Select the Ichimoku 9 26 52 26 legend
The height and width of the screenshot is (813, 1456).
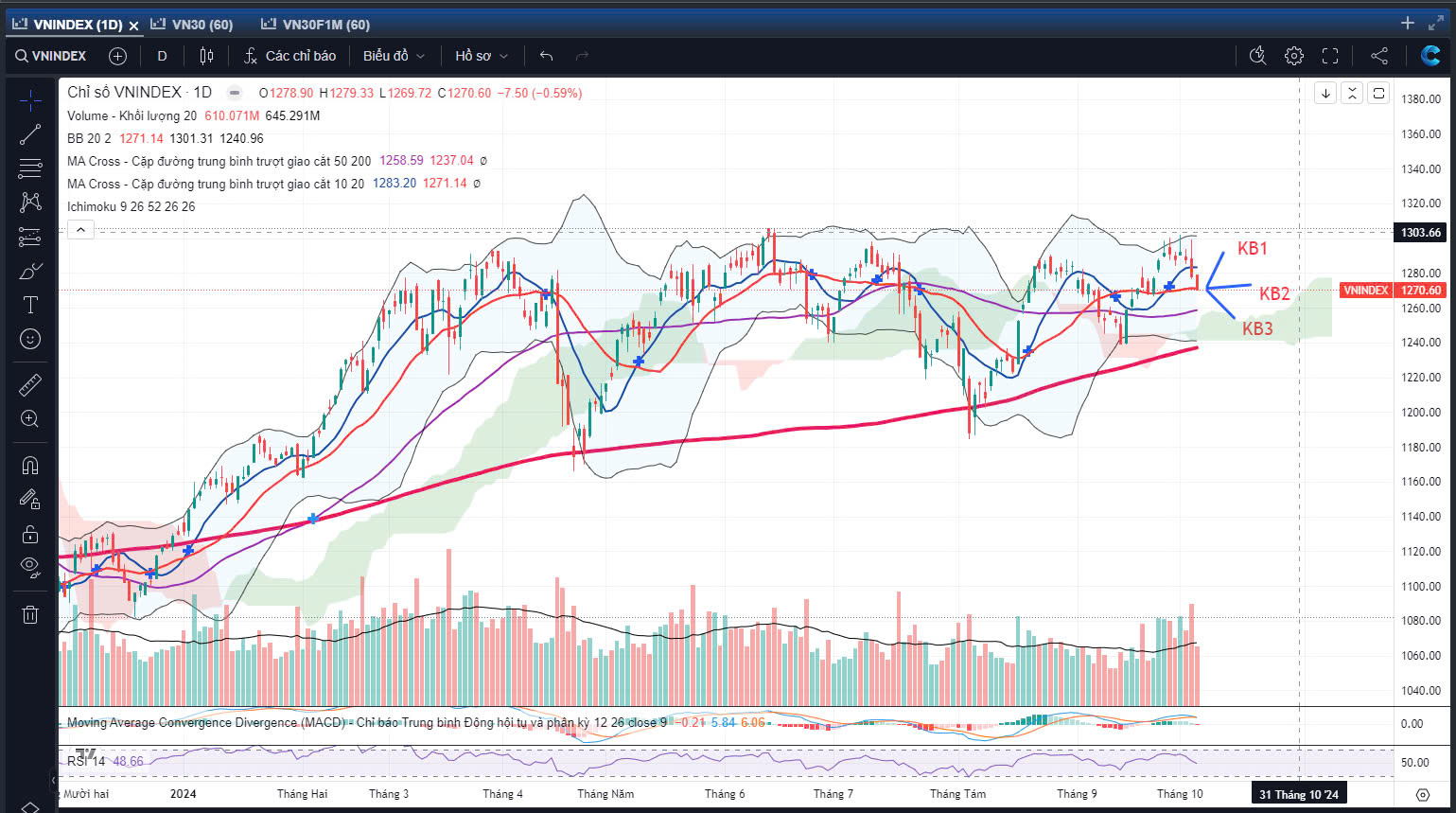131,206
